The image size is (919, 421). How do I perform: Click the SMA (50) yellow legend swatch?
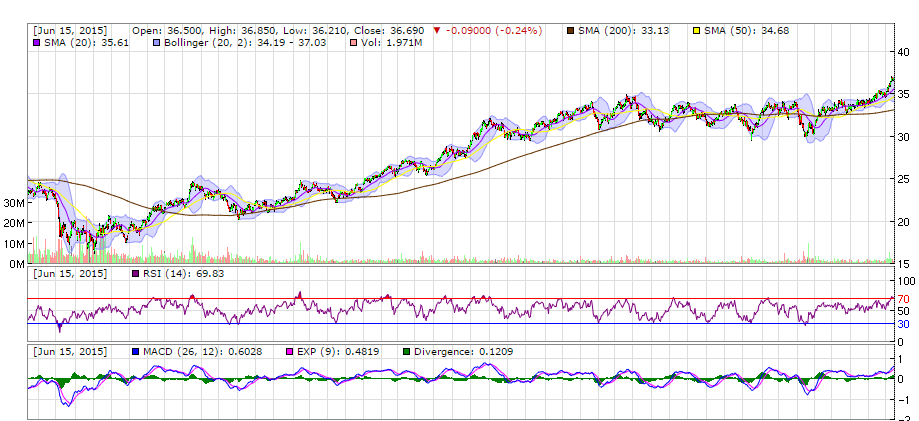point(696,30)
